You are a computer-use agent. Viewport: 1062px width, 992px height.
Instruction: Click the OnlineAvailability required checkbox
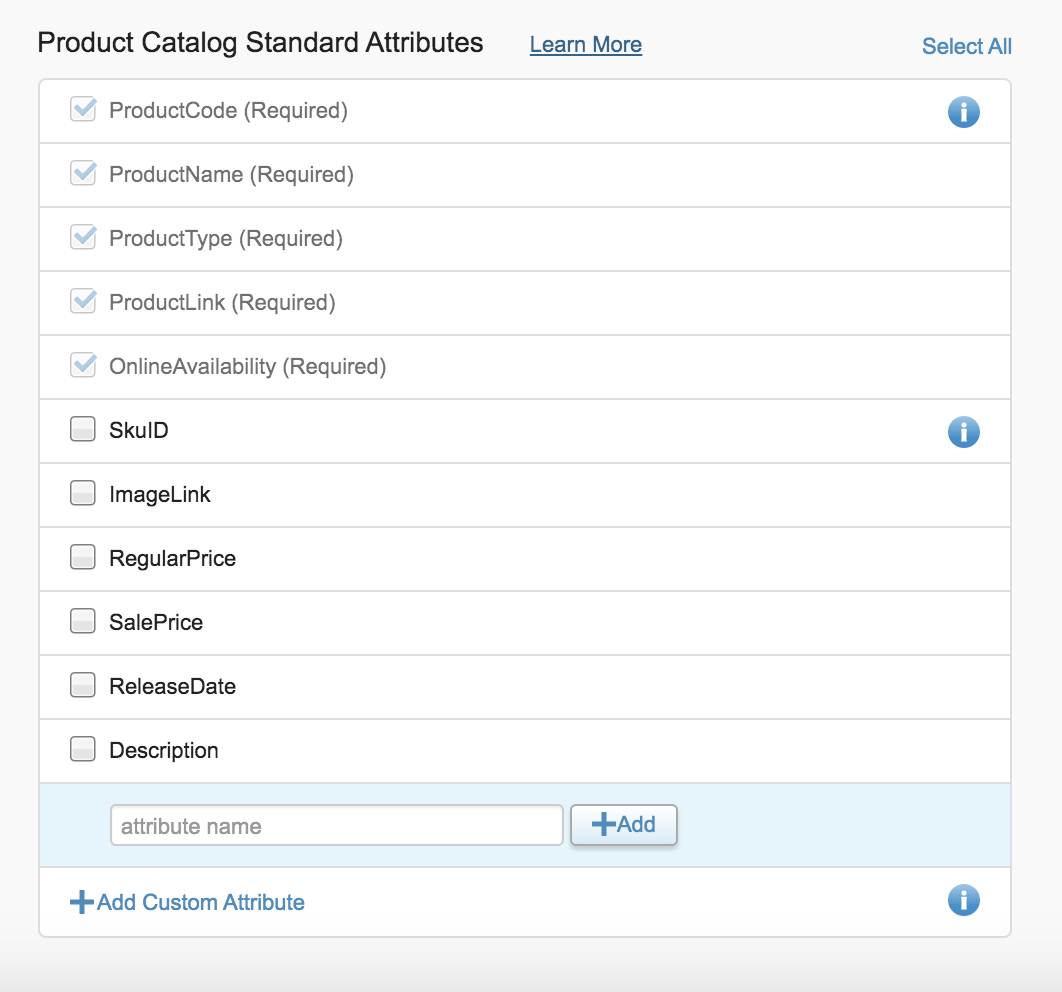[x=83, y=366]
